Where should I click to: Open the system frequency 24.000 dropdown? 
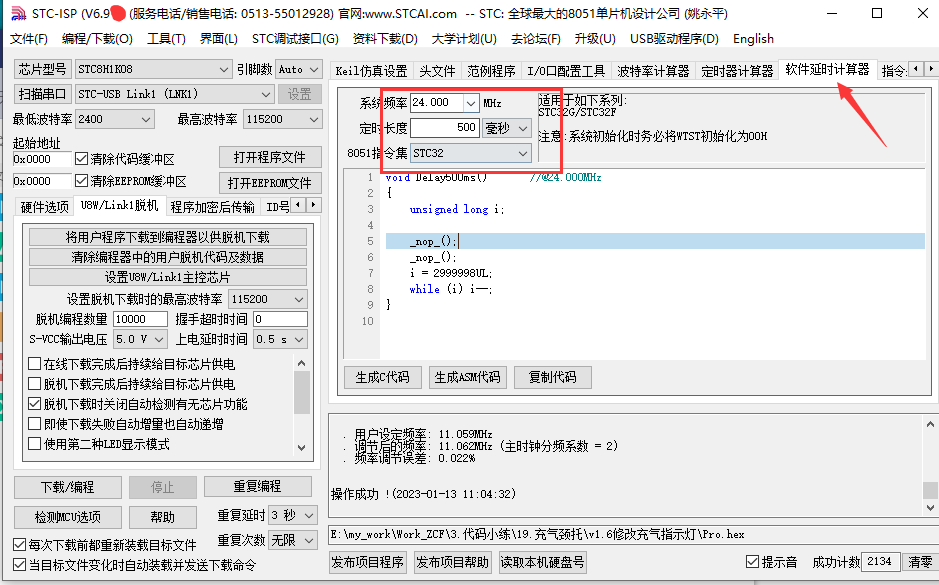(x=471, y=103)
